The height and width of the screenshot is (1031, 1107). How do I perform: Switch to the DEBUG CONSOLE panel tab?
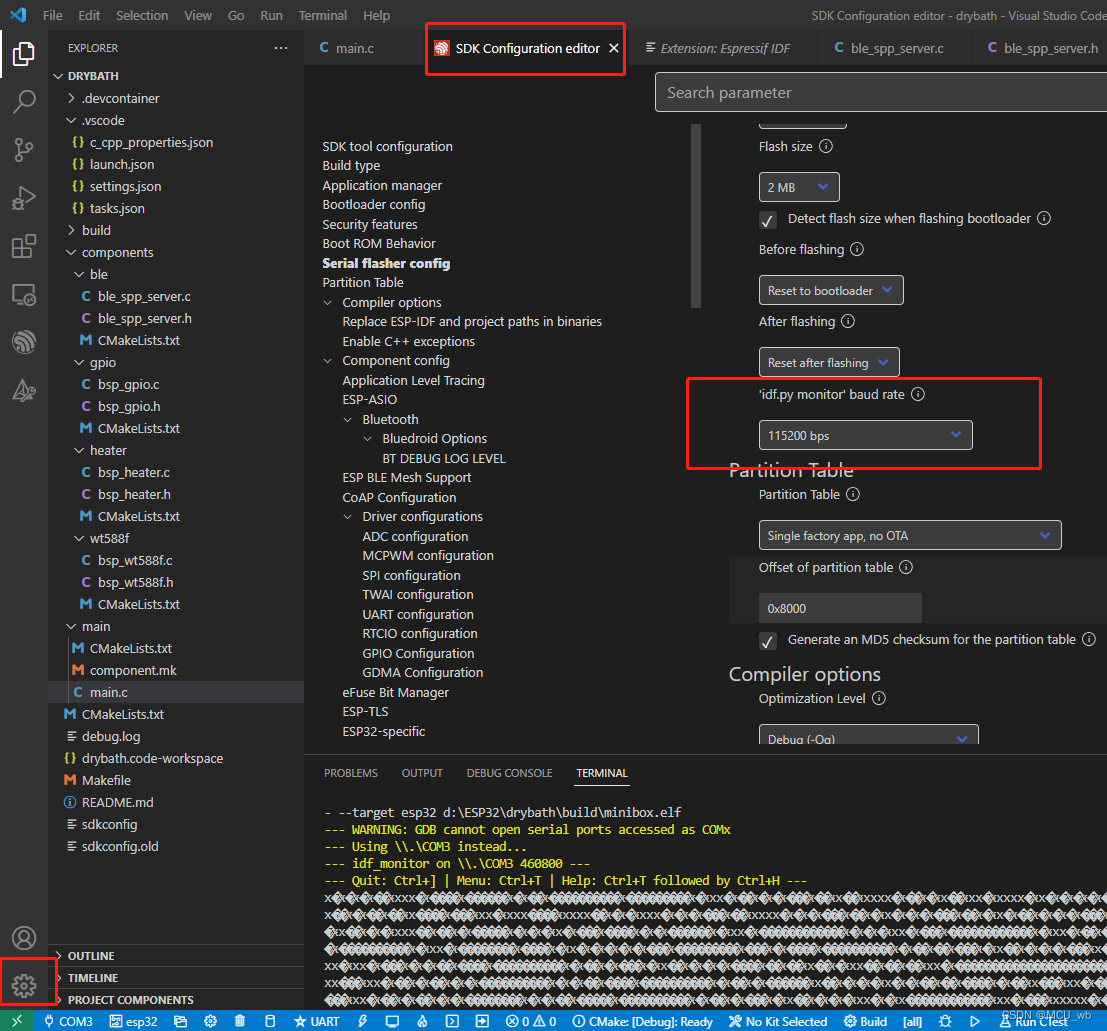pos(510,773)
